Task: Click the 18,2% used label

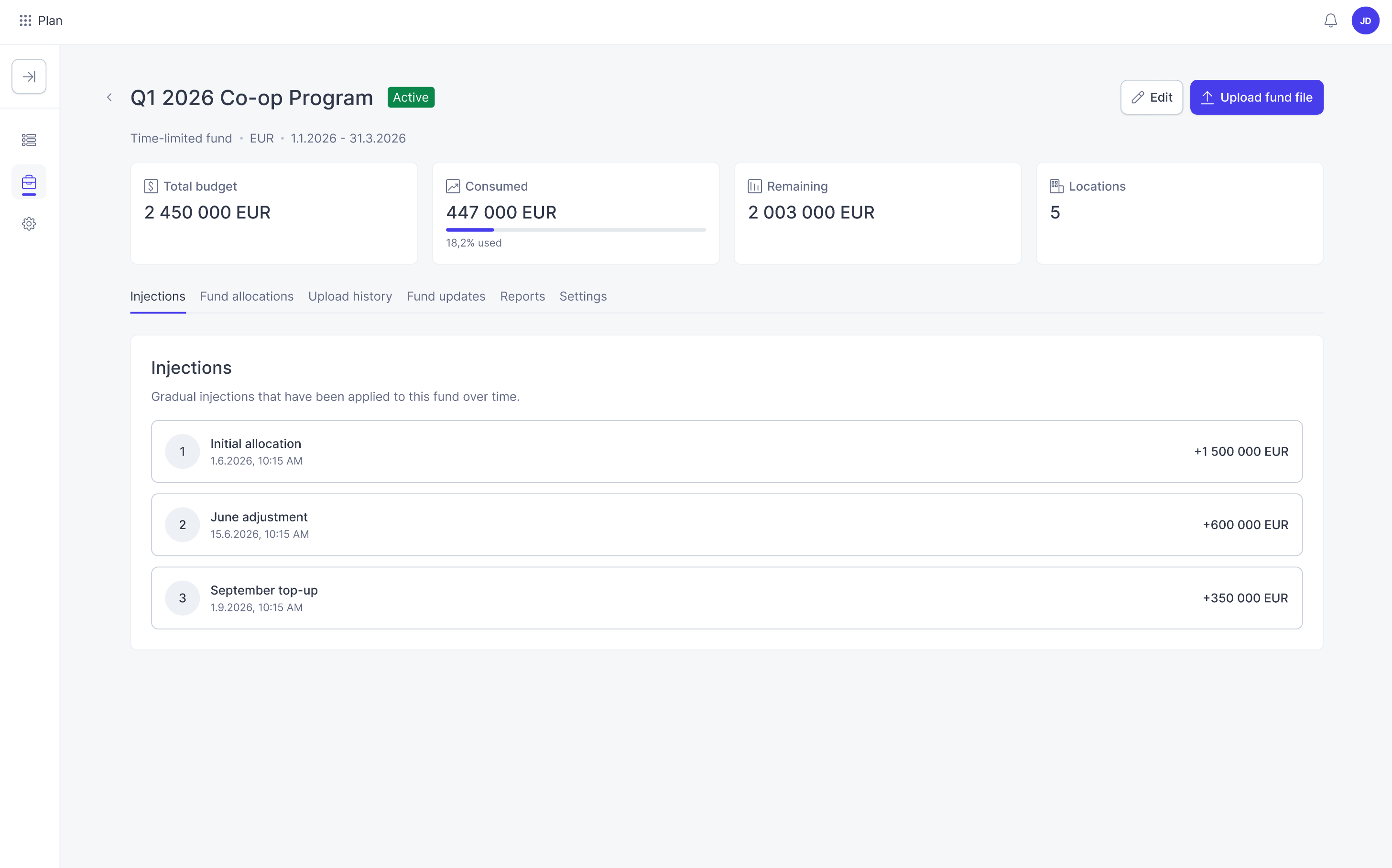Action: pyautogui.click(x=474, y=243)
